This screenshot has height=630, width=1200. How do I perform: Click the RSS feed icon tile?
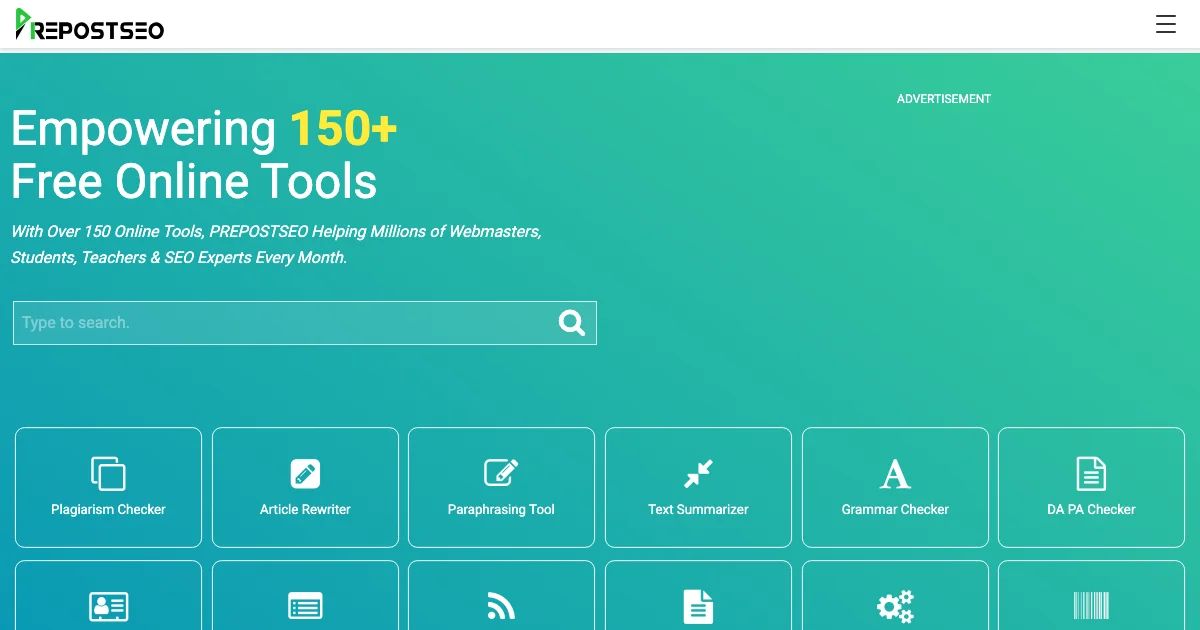click(501, 595)
